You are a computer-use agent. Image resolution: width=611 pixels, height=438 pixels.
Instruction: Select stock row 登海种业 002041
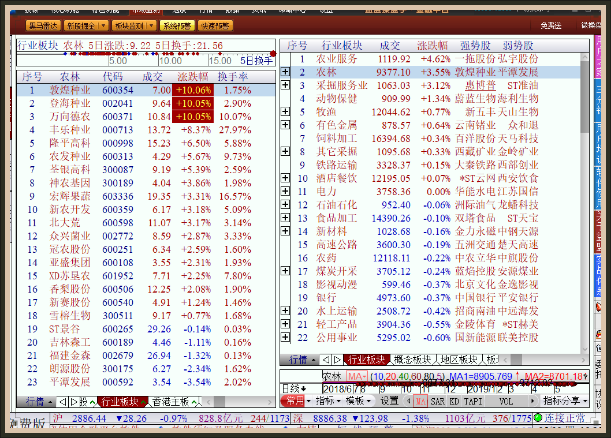[146, 103]
